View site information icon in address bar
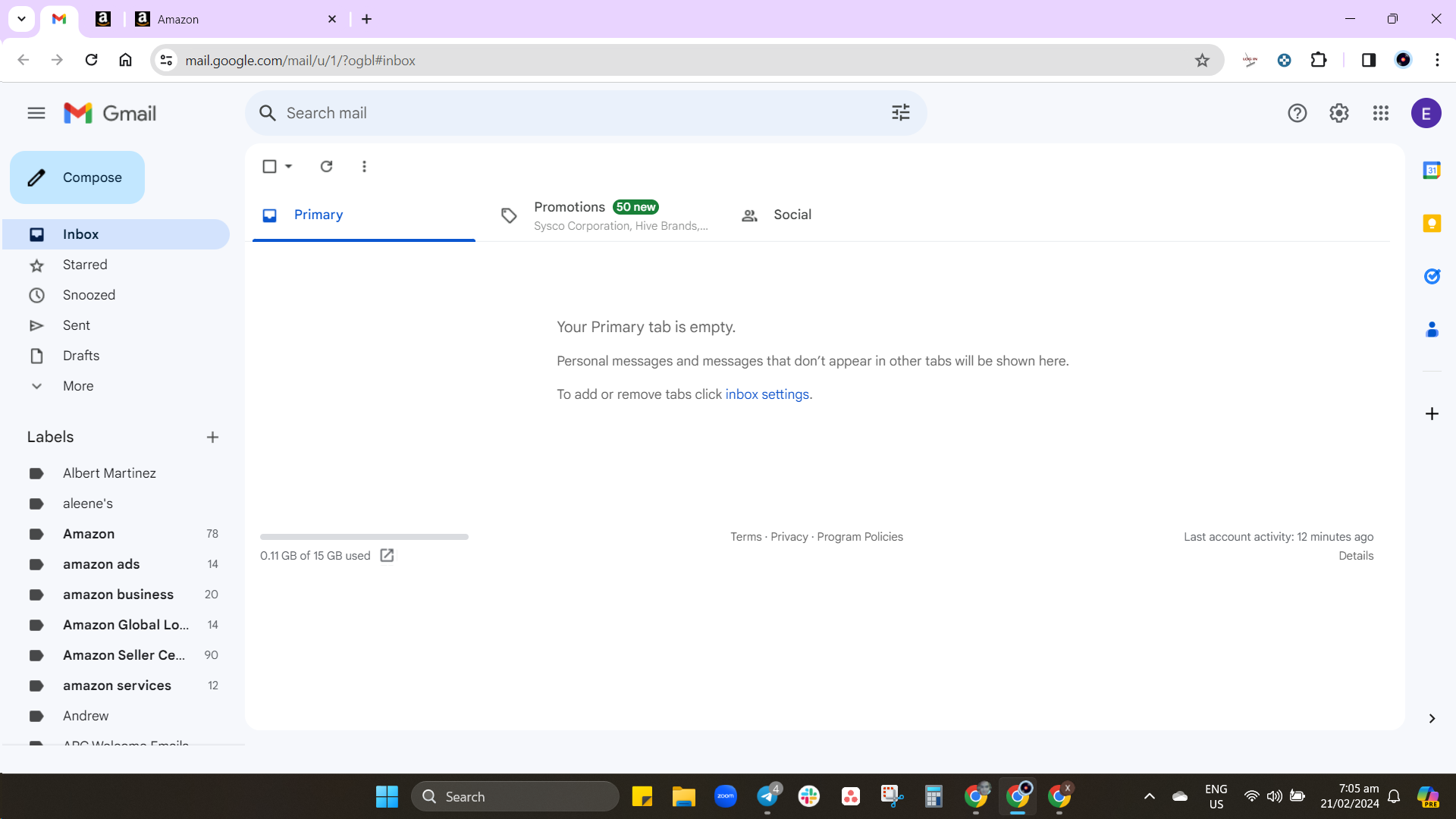The height and width of the screenshot is (819, 1456). pos(166,60)
